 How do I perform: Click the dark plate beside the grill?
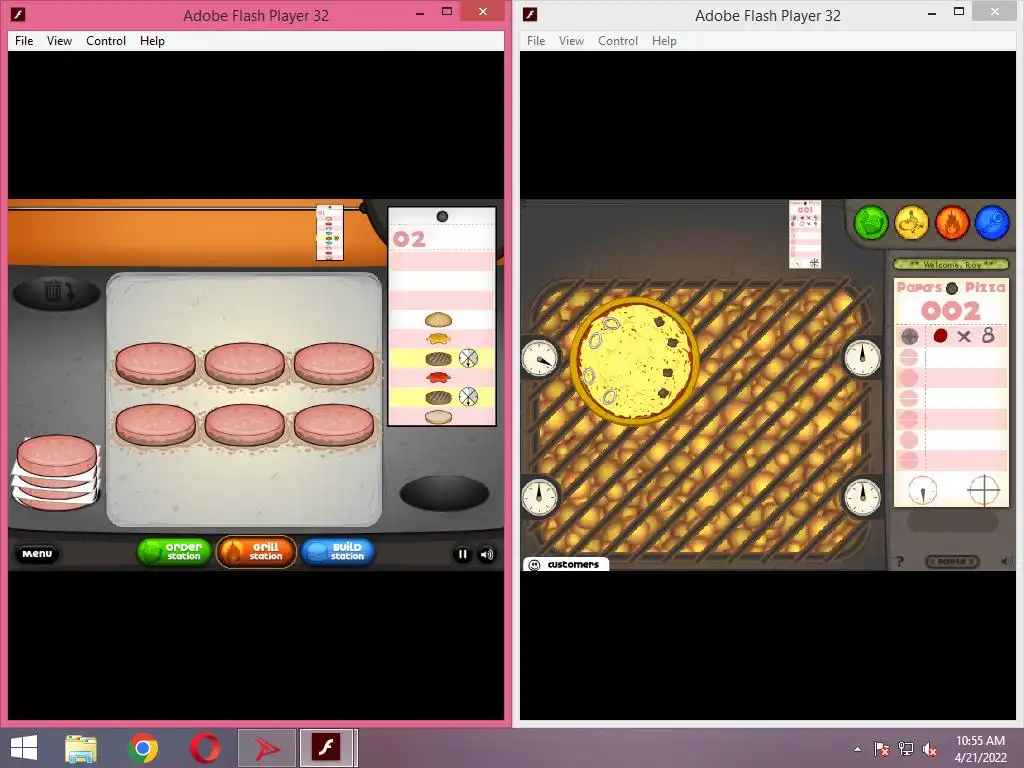[444, 493]
